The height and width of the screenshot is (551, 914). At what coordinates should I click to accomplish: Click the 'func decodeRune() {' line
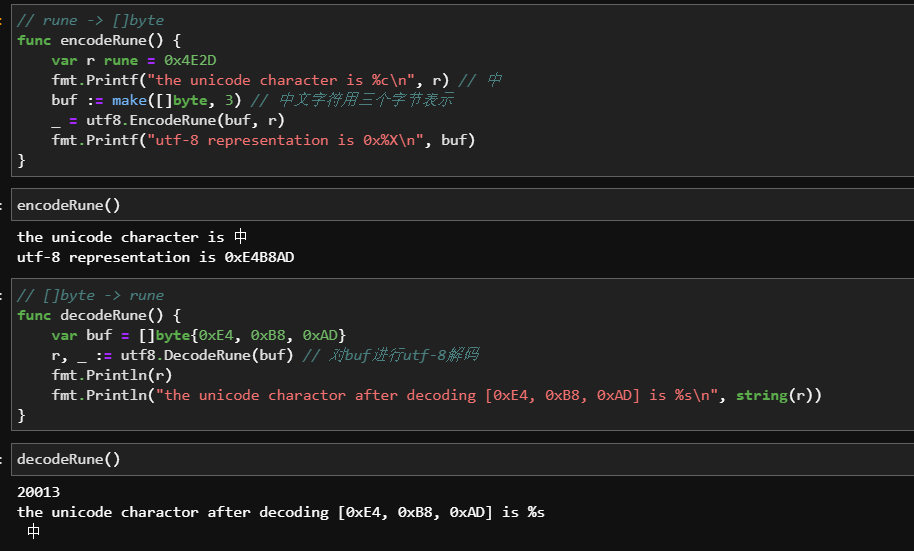(x=99, y=315)
